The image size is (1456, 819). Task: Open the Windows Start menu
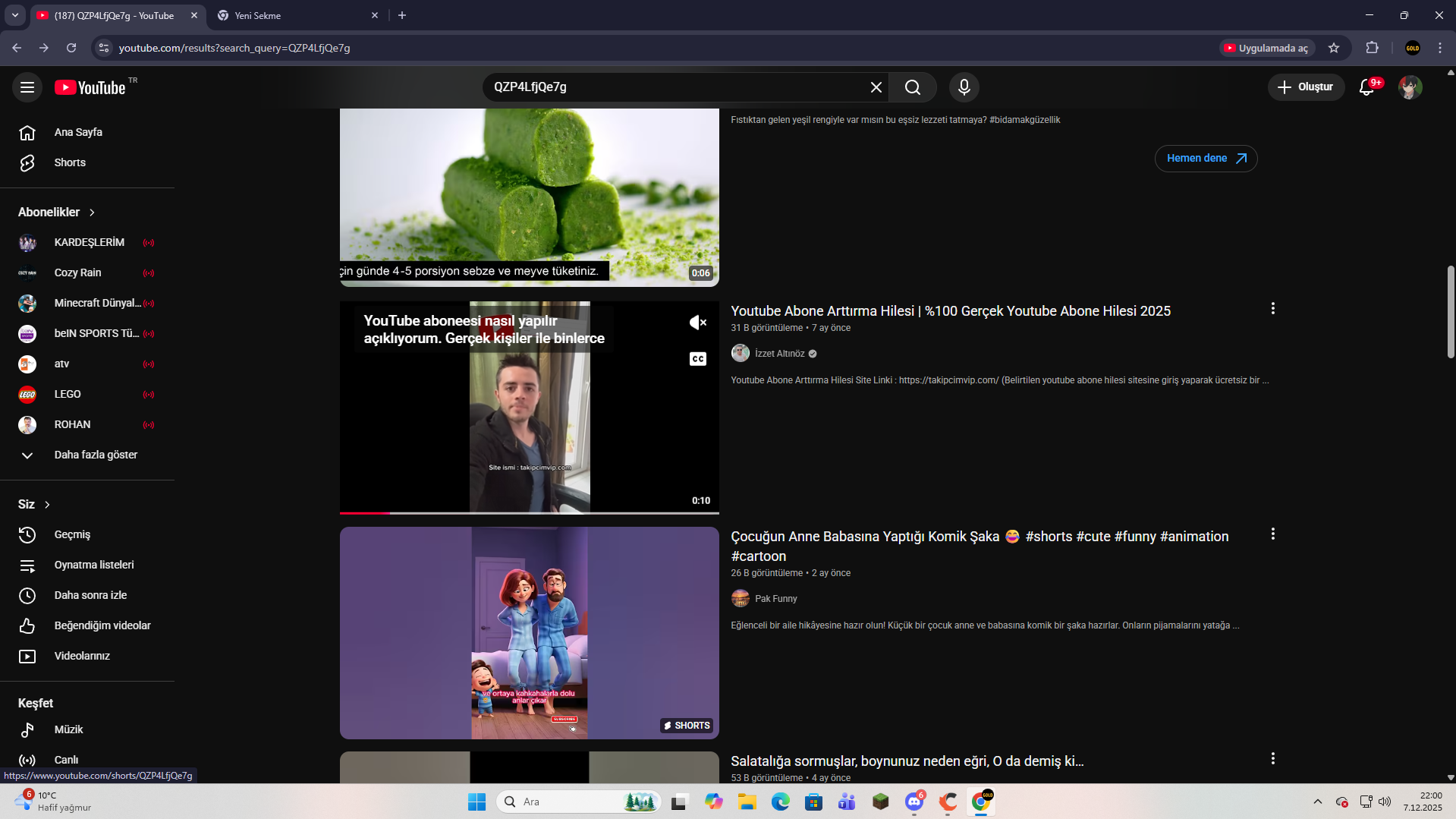pyautogui.click(x=476, y=802)
